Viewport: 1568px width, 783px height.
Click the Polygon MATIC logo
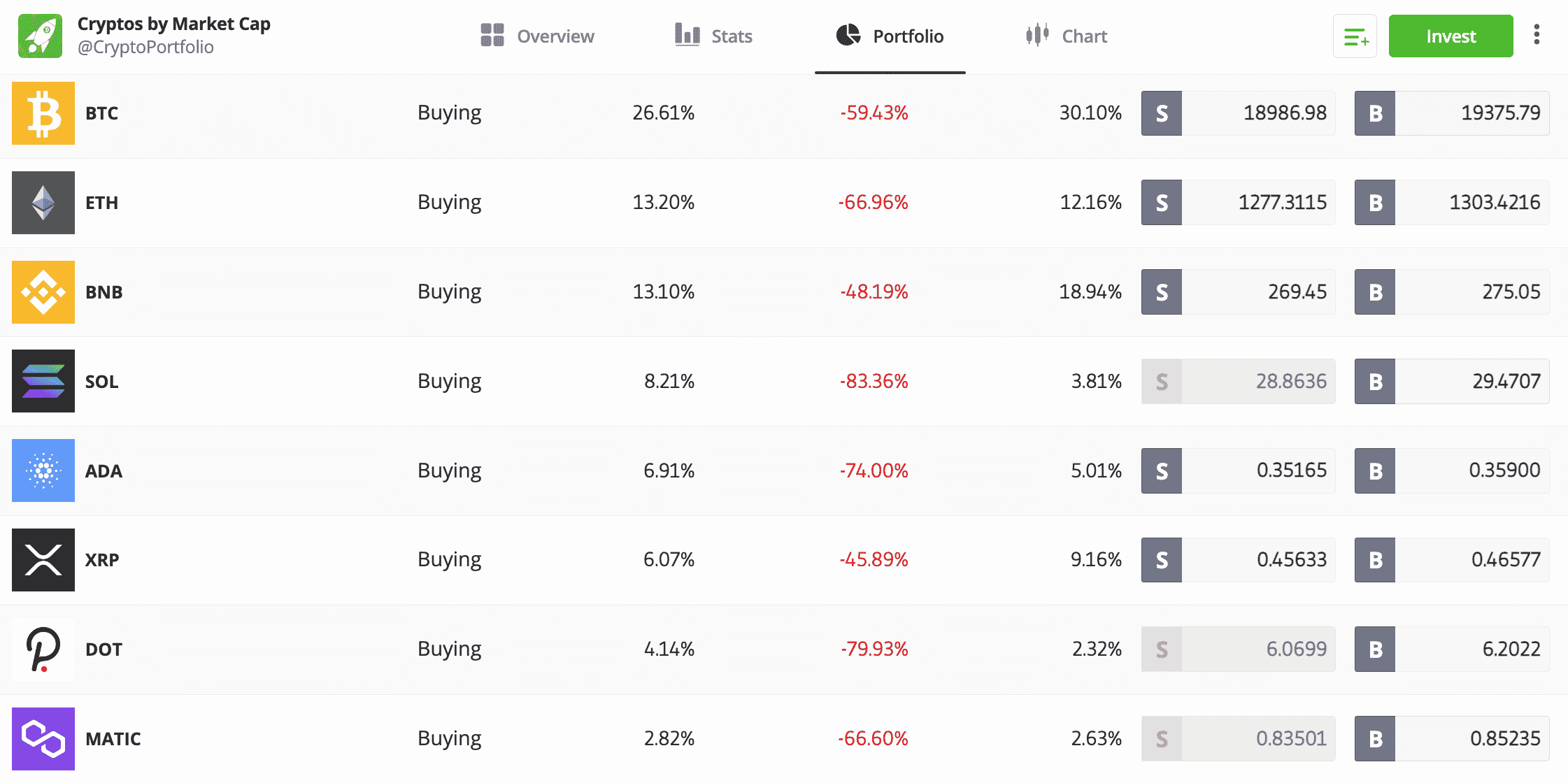(x=43, y=739)
